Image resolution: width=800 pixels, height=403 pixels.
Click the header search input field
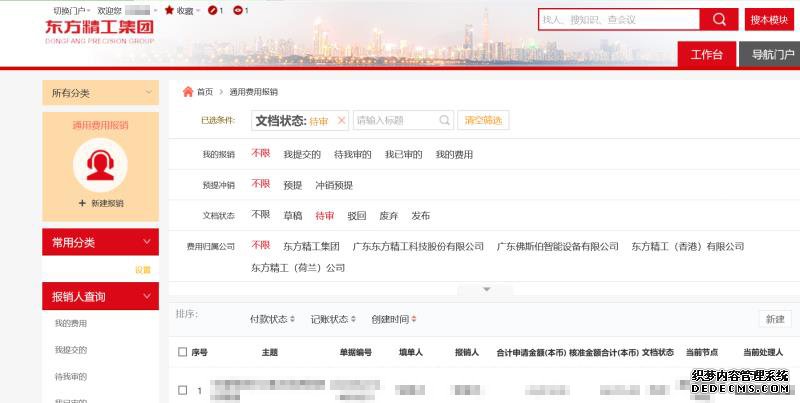click(619, 19)
